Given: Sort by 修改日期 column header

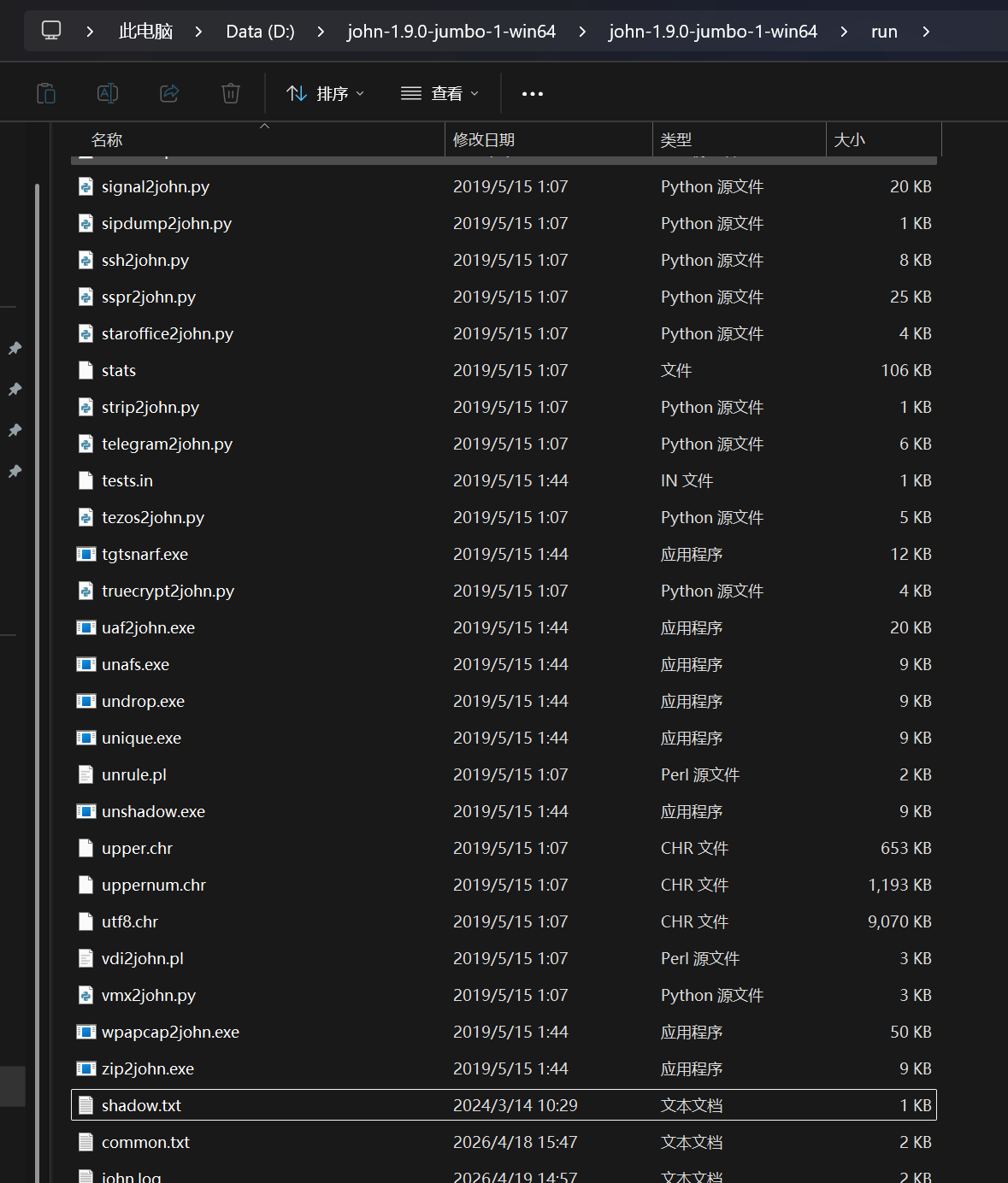Looking at the screenshot, I should click(x=549, y=139).
